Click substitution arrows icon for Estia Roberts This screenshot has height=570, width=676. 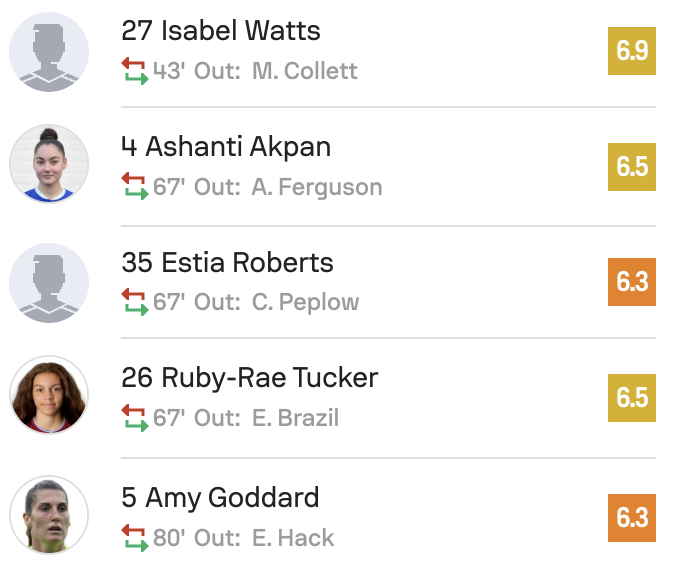tap(134, 302)
